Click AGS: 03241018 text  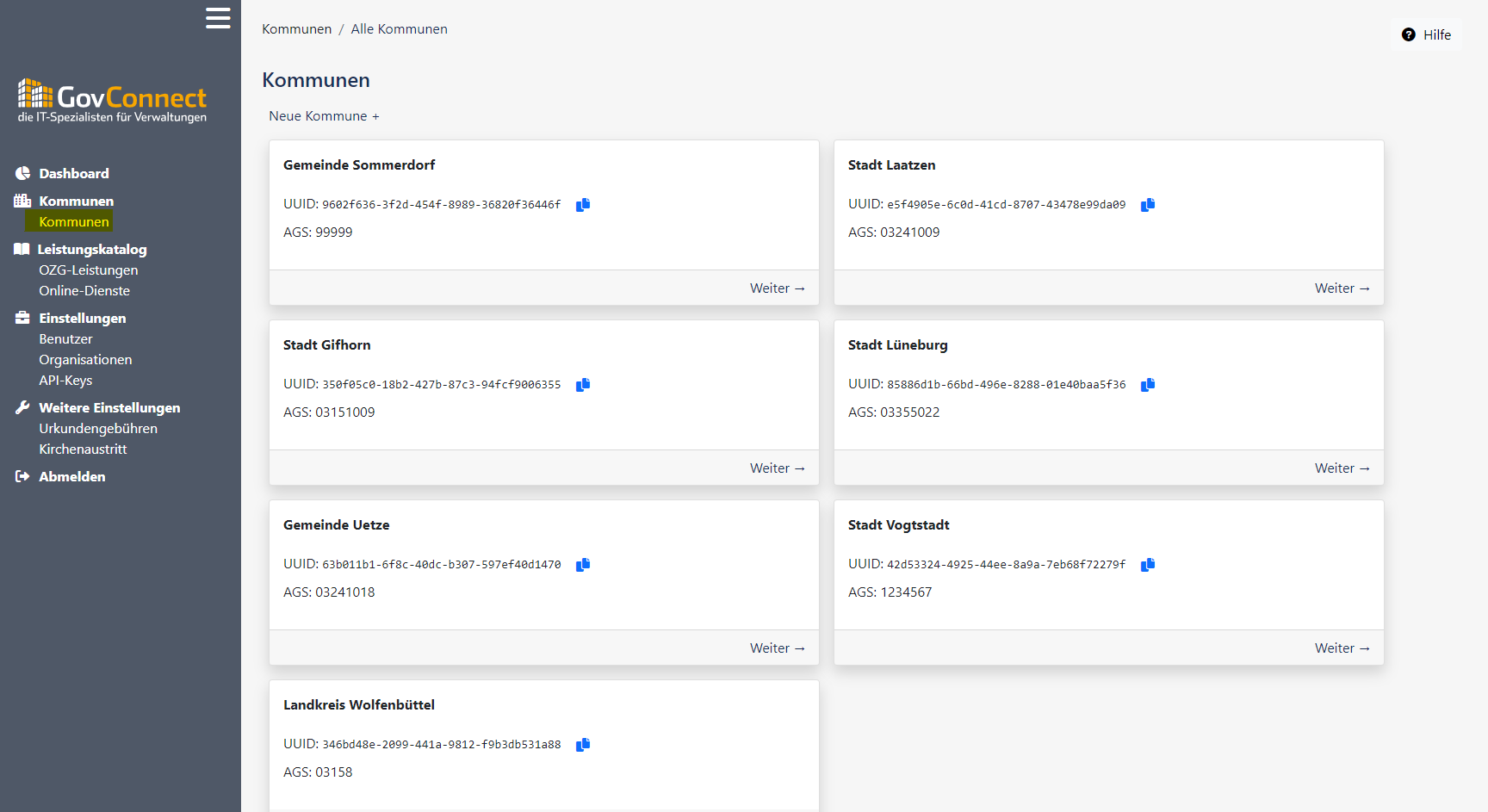pyautogui.click(x=329, y=592)
